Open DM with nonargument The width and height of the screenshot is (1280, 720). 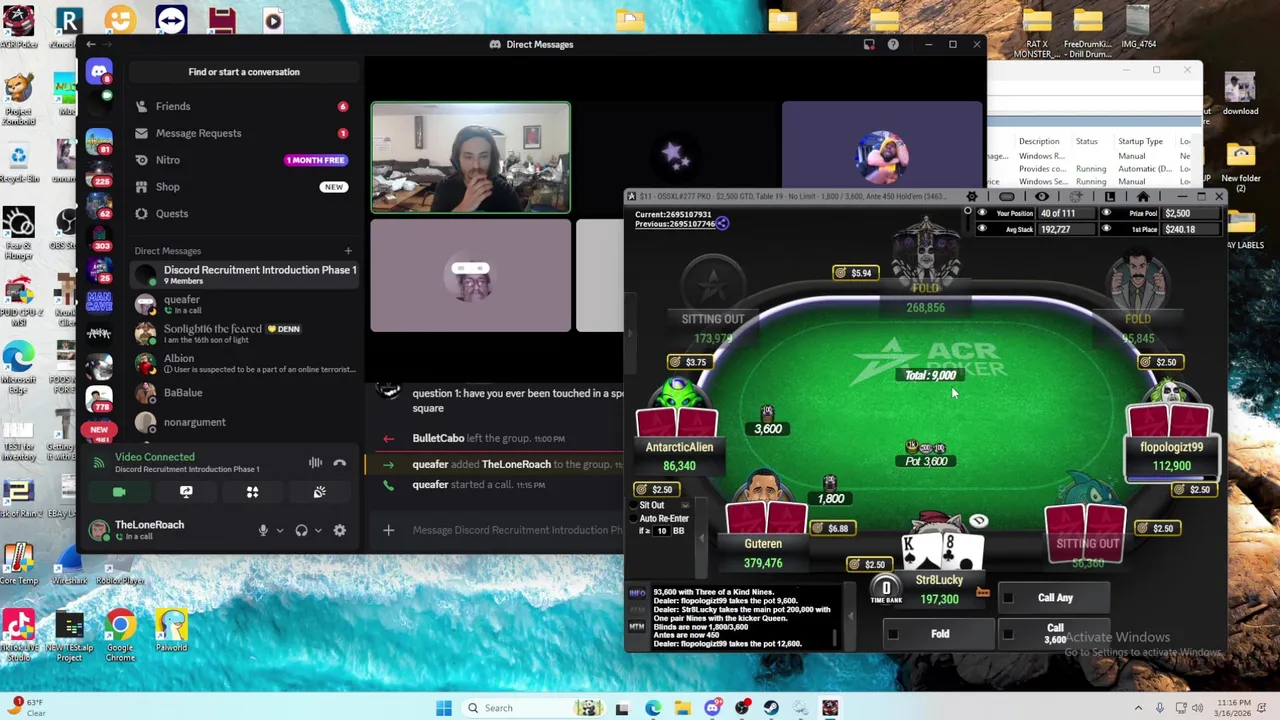point(243,422)
